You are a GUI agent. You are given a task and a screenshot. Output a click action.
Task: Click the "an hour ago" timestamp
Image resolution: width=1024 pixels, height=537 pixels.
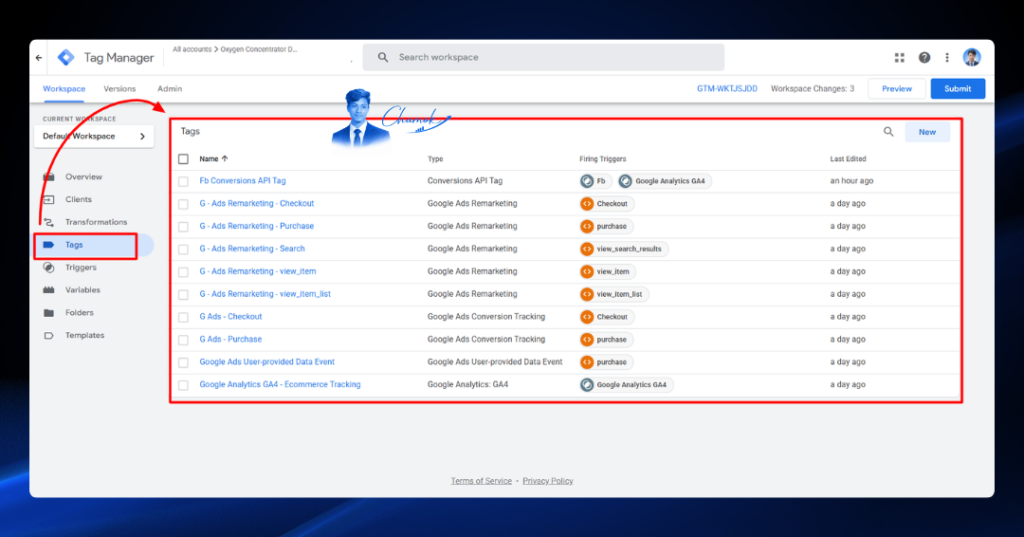point(852,181)
